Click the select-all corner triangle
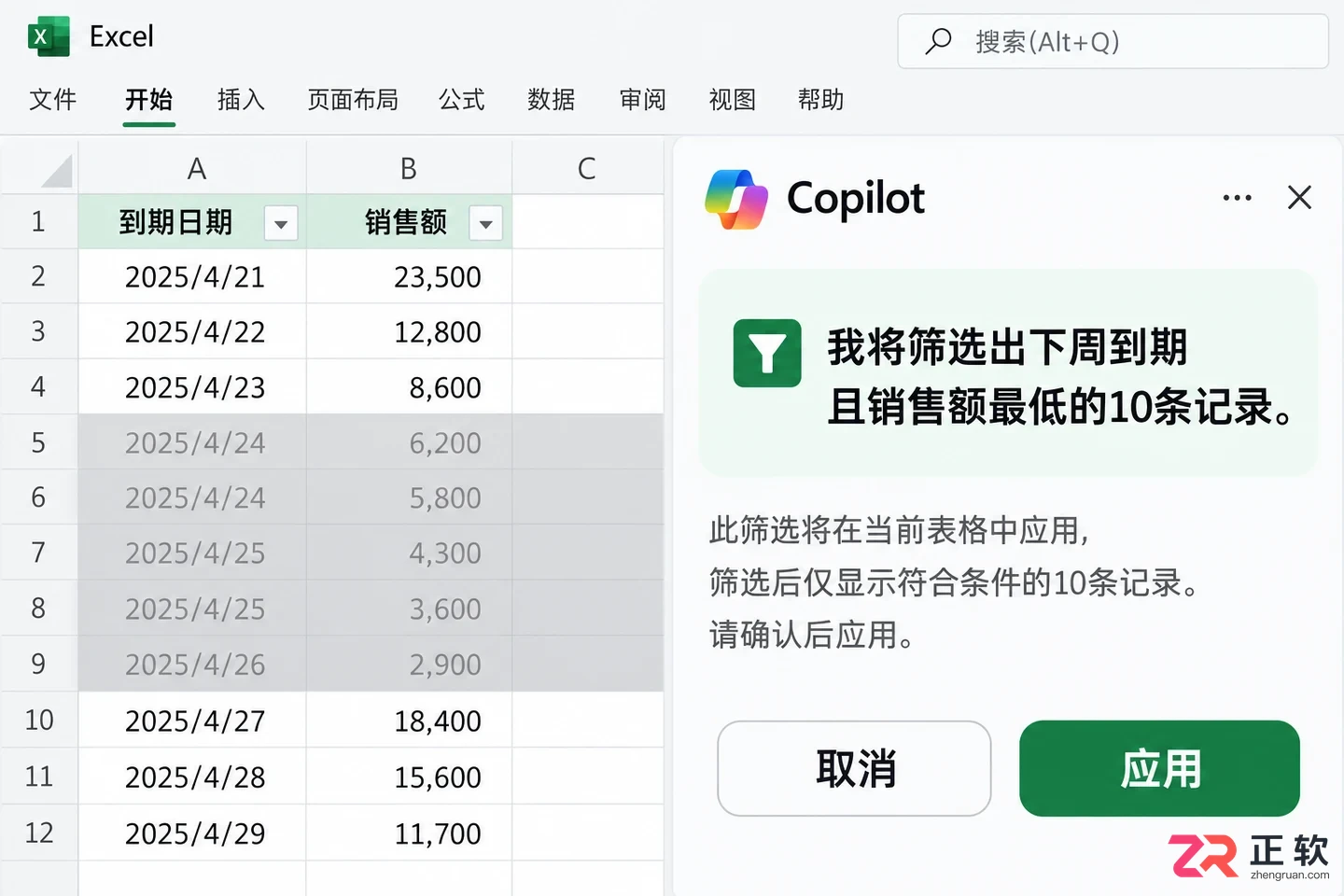This screenshot has height=896, width=1344. point(56,172)
